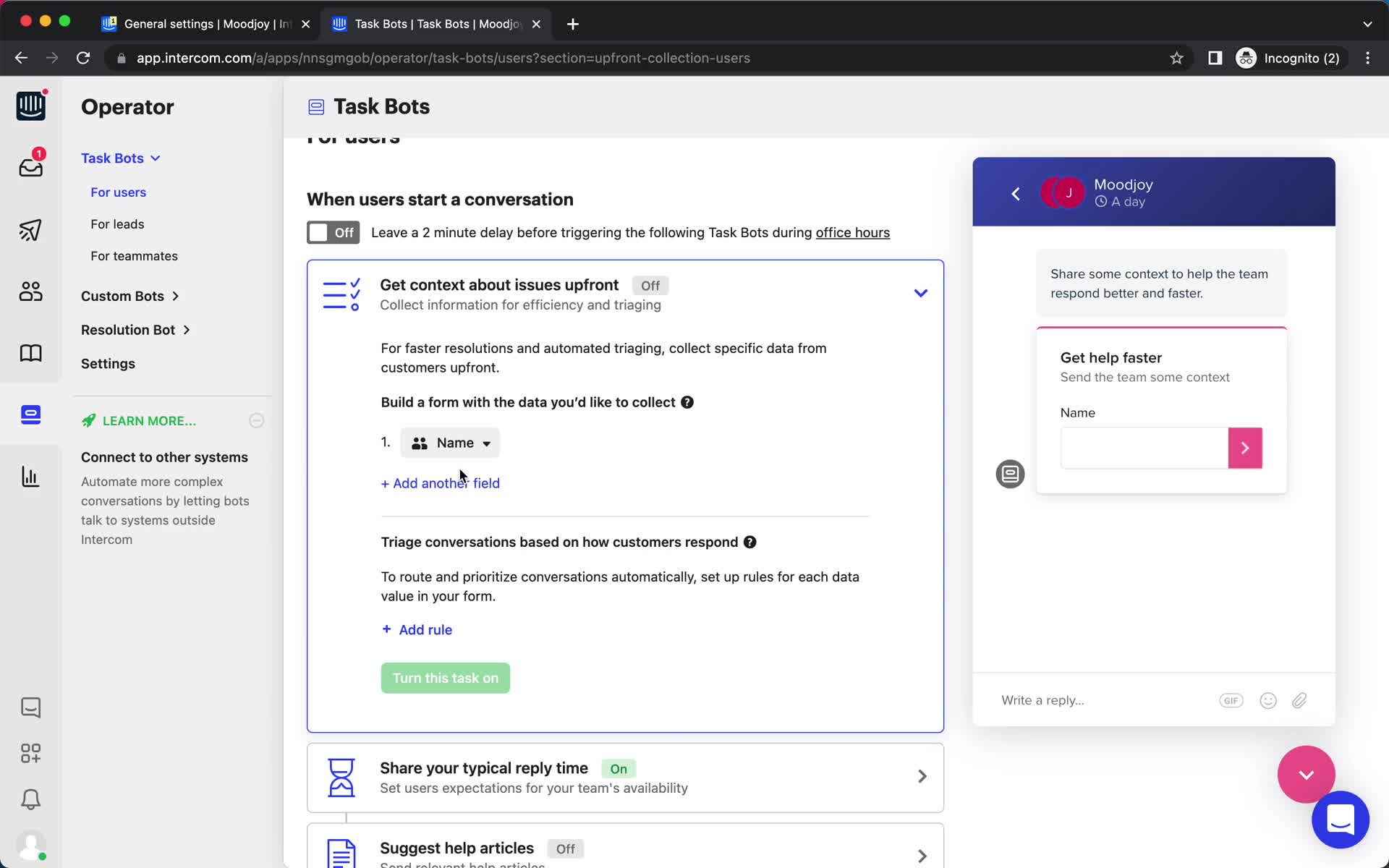Open the Name field dropdown
1389x868 pixels.
coord(450,443)
